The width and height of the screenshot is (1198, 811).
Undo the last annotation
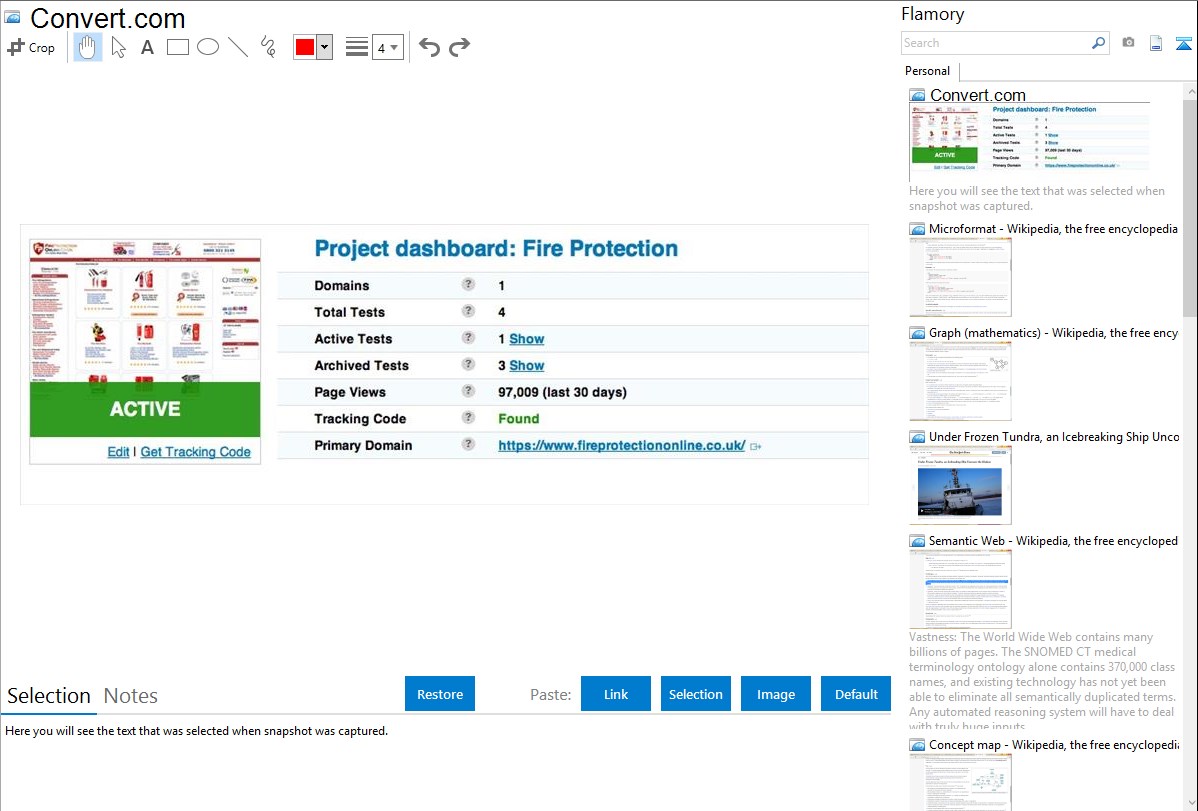click(429, 47)
